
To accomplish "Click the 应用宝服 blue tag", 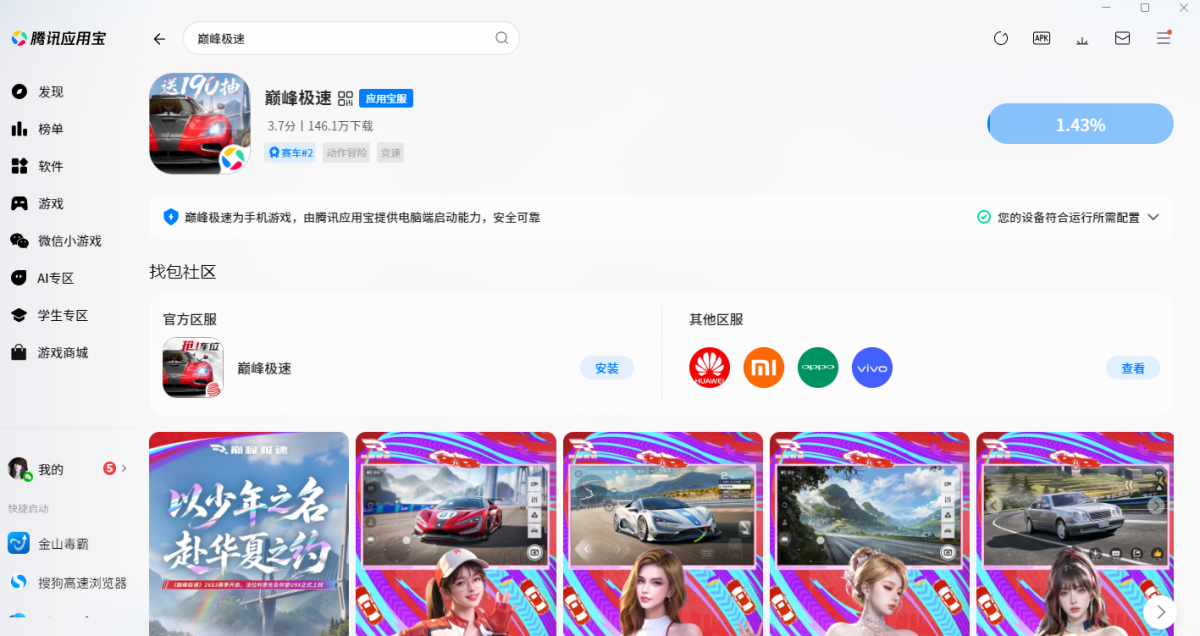I will (386, 99).
